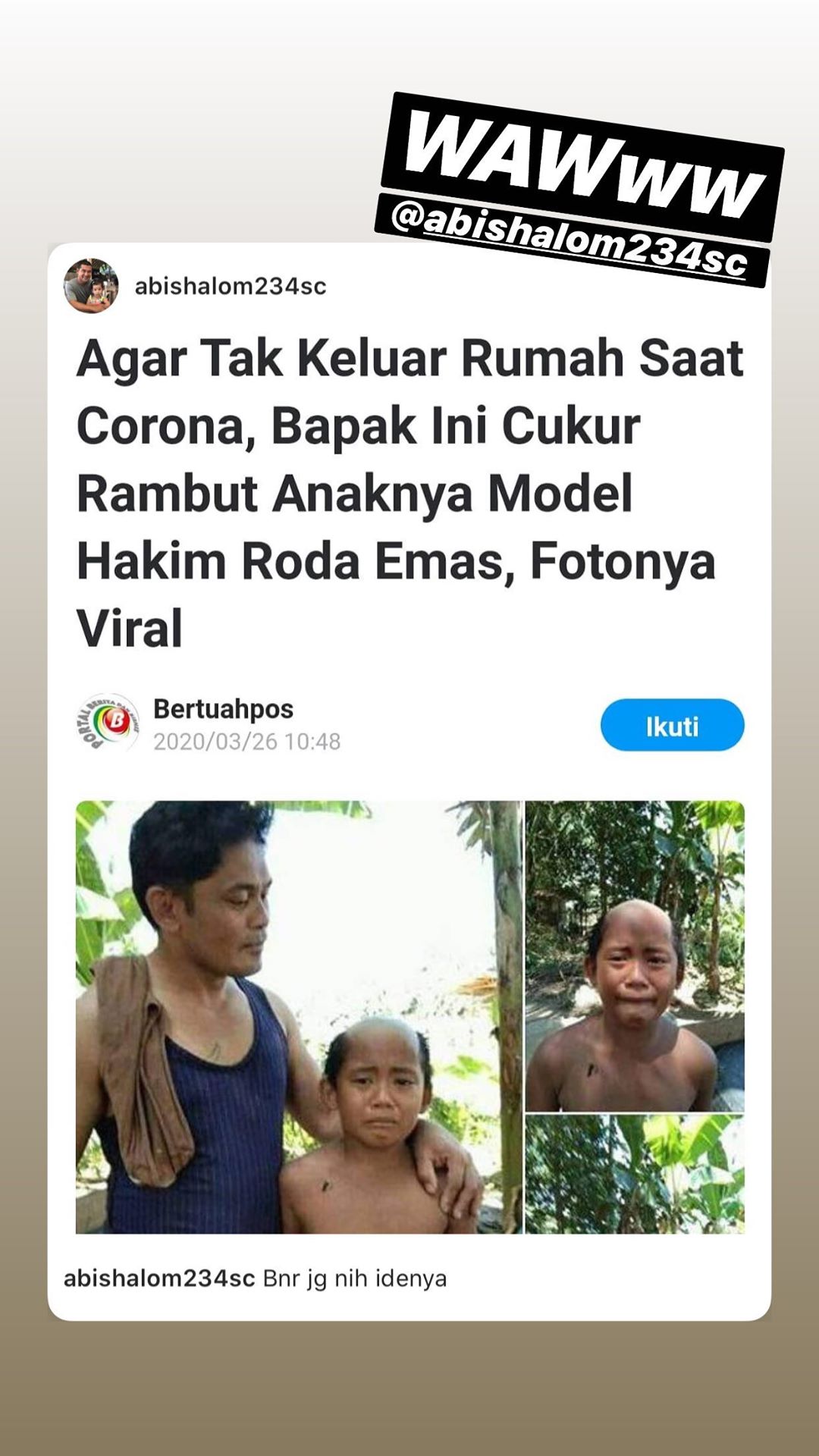Tap abishalom234sc name in the caption

159,1279
